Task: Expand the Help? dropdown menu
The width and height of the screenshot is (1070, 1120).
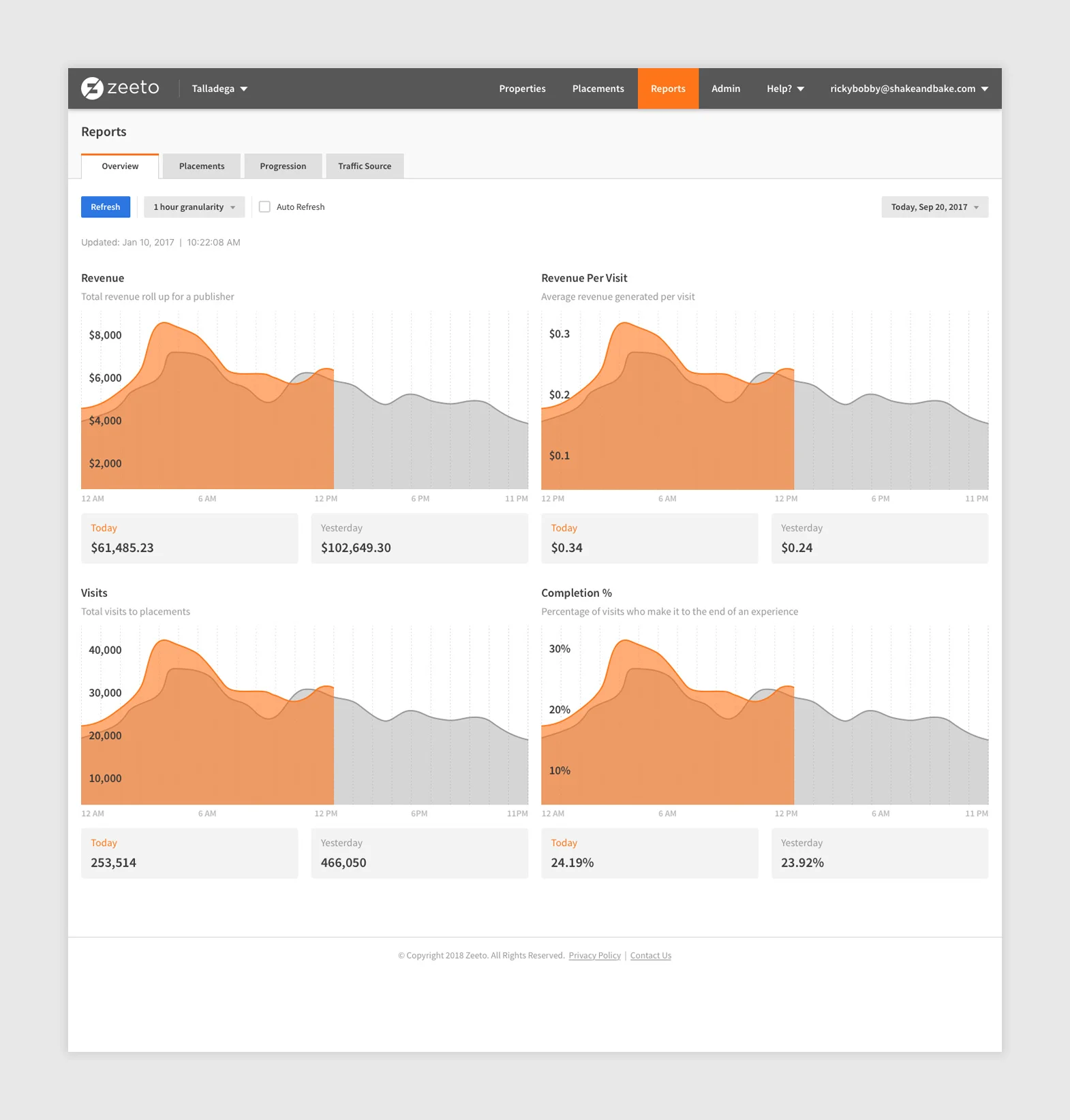Action: (785, 89)
